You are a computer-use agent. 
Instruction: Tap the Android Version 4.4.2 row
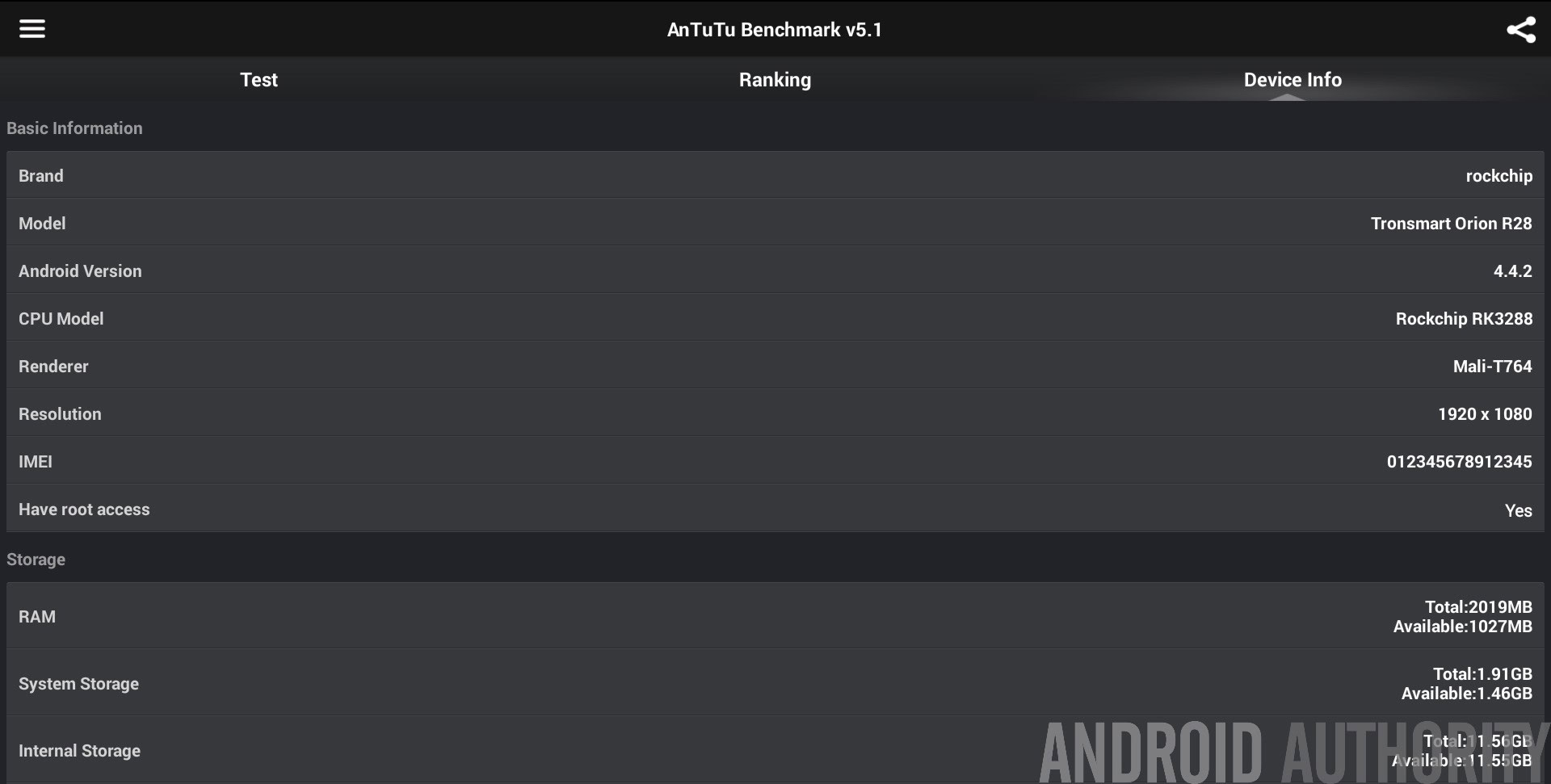(x=775, y=270)
